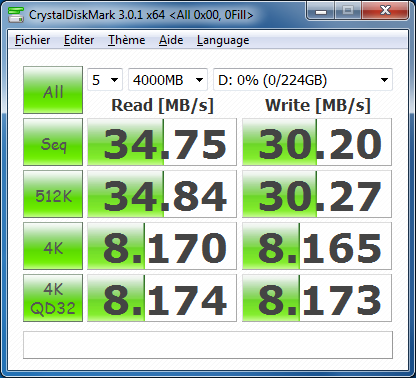Minimize the CrystalDiskMark window
Image resolution: width=416 pixels, height=378 pixels.
[321, 11]
